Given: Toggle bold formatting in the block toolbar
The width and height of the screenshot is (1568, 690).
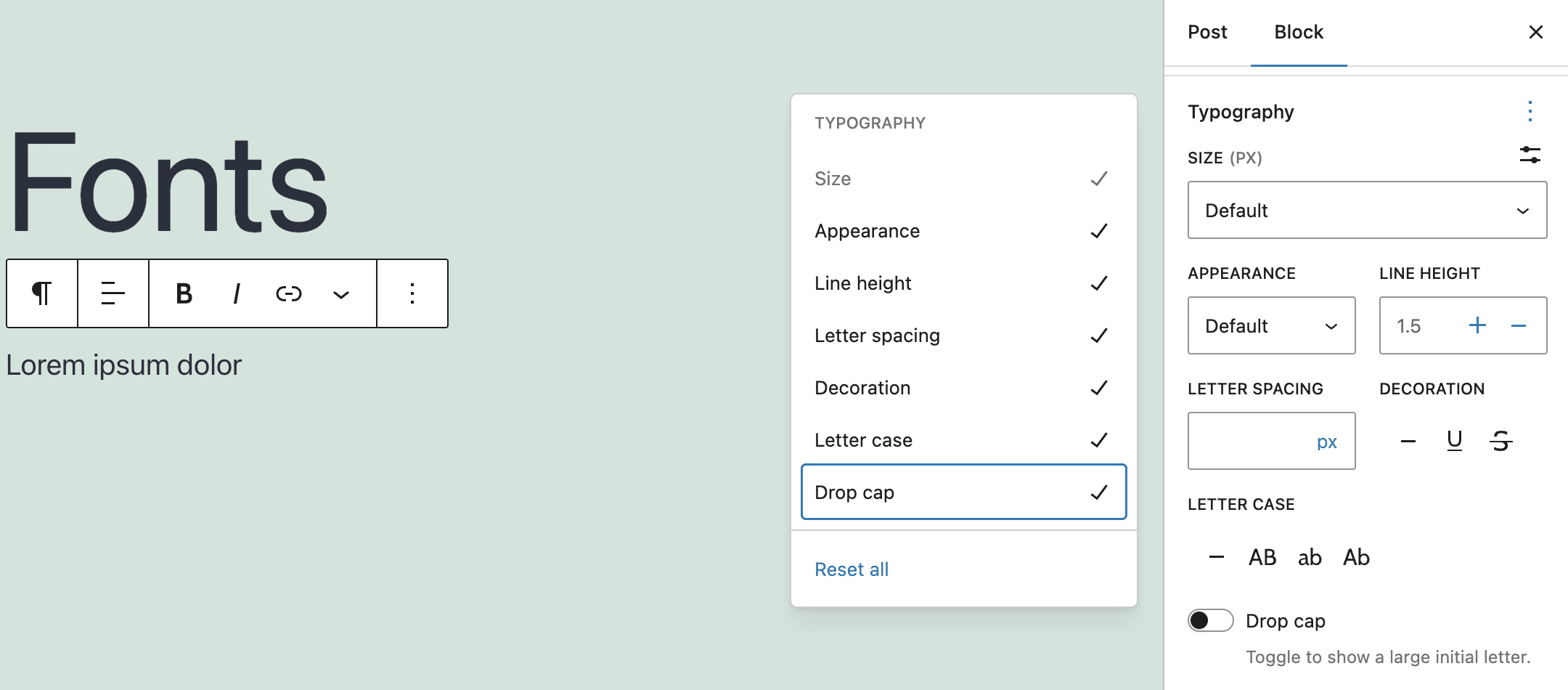Looking at the screenshot, I should coord(183,293).
